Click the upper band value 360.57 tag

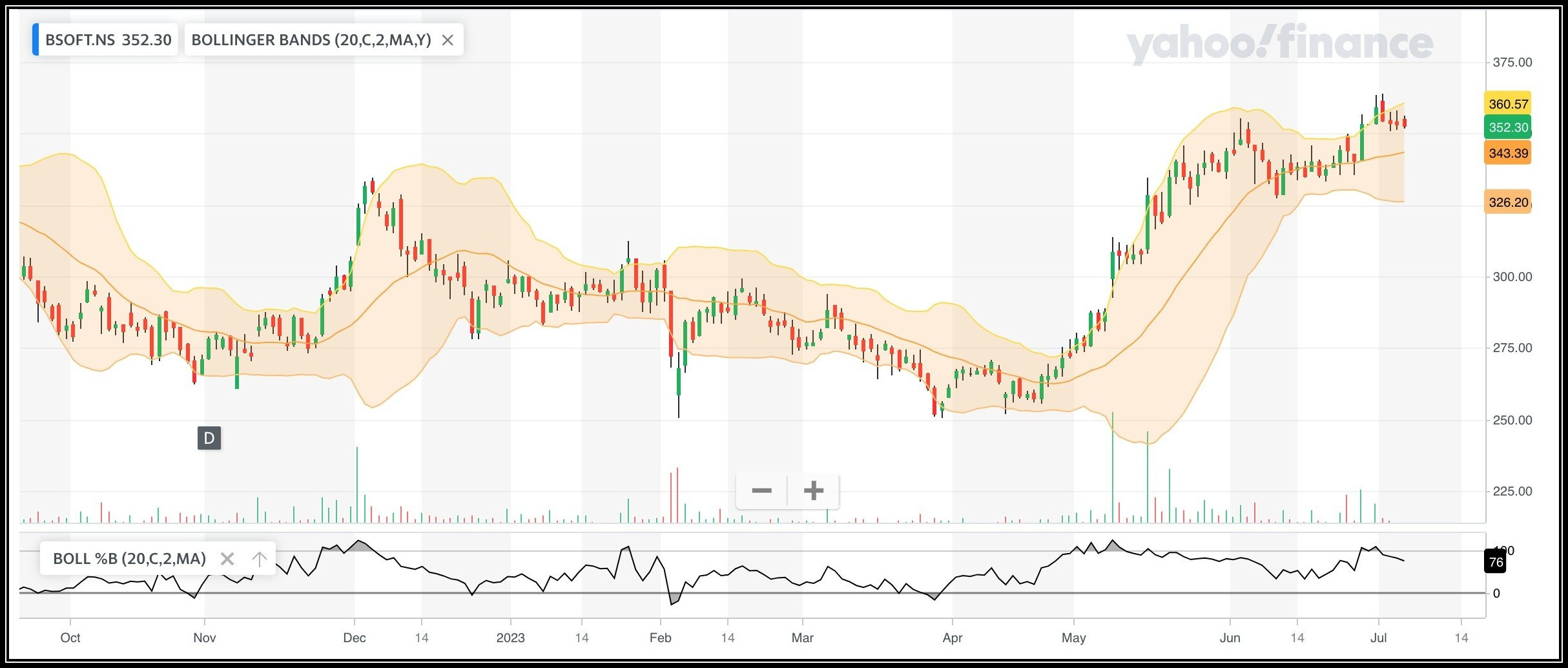(1508, 103)
